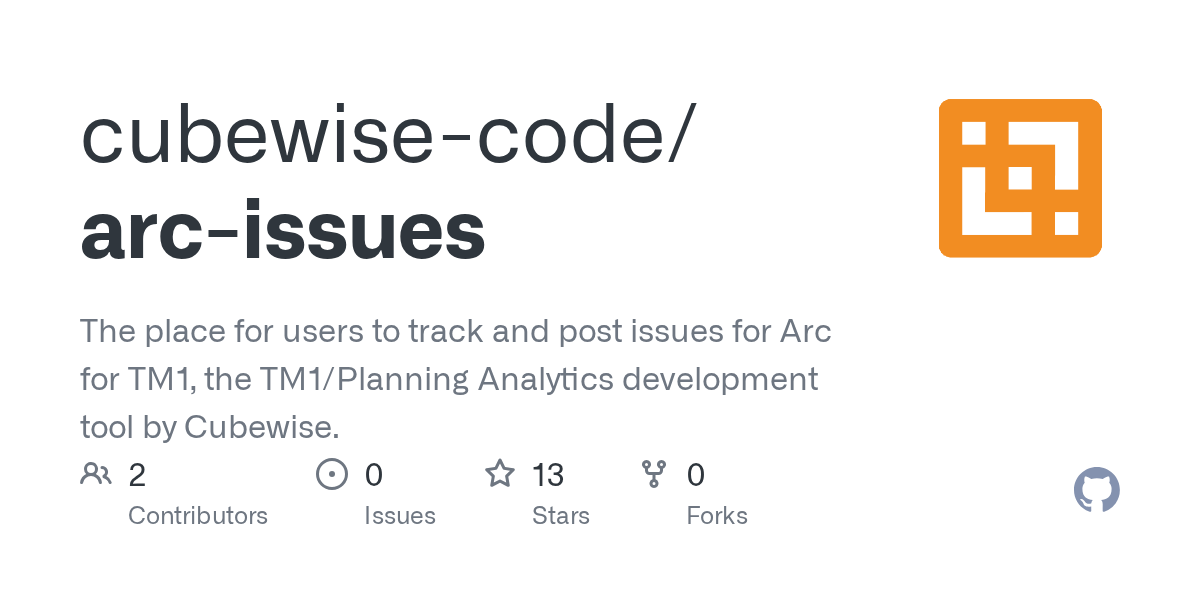
Task: Click the 0 count above Issues
Action: 373,474
